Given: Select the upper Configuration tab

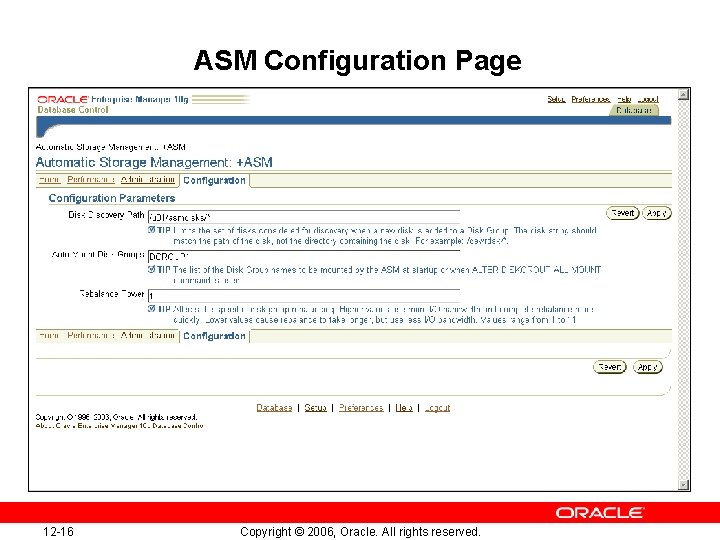Looking at the screenshot, I should [x=214, y=180].
